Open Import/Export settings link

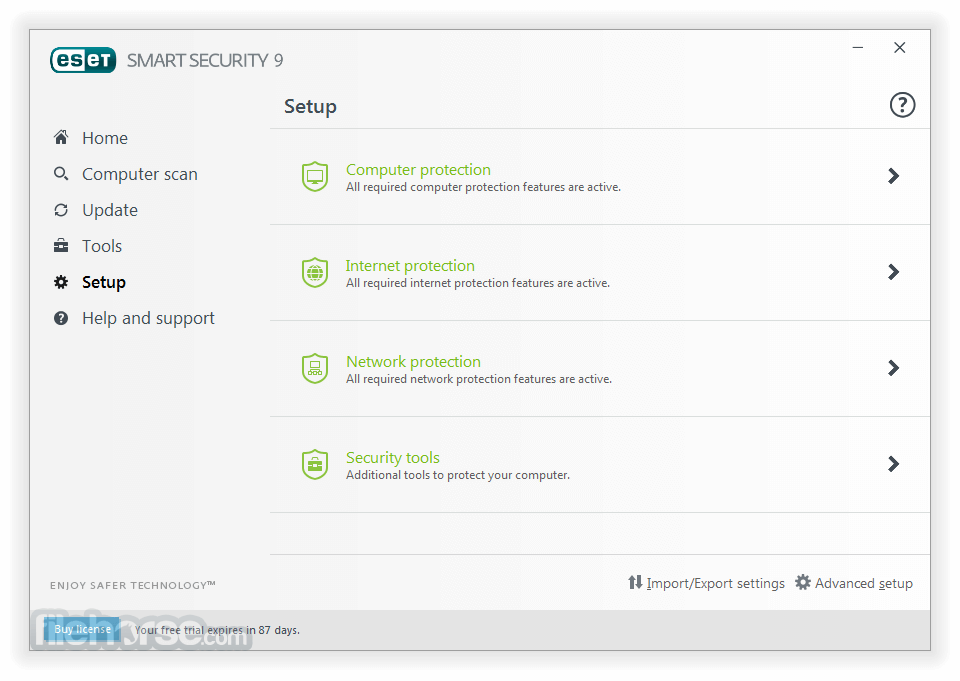pos(715,583)
